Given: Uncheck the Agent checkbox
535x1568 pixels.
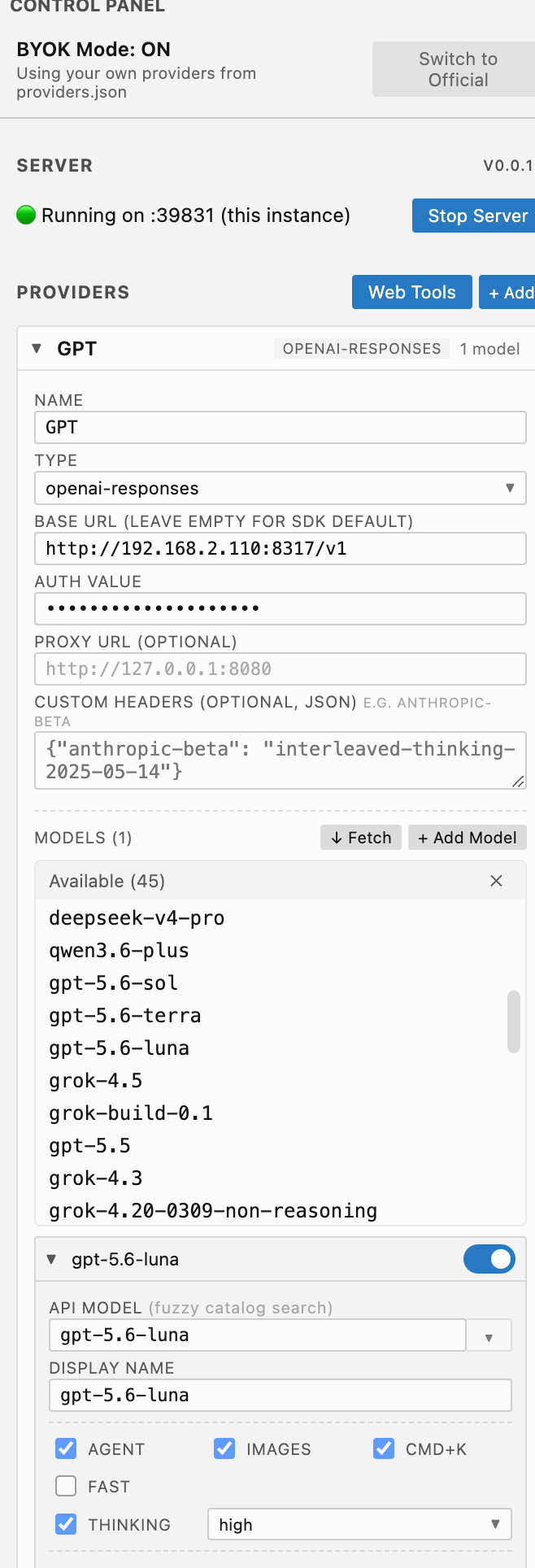Looking at the screenshot, I should pyautogui.click(x=66, y=1448).
